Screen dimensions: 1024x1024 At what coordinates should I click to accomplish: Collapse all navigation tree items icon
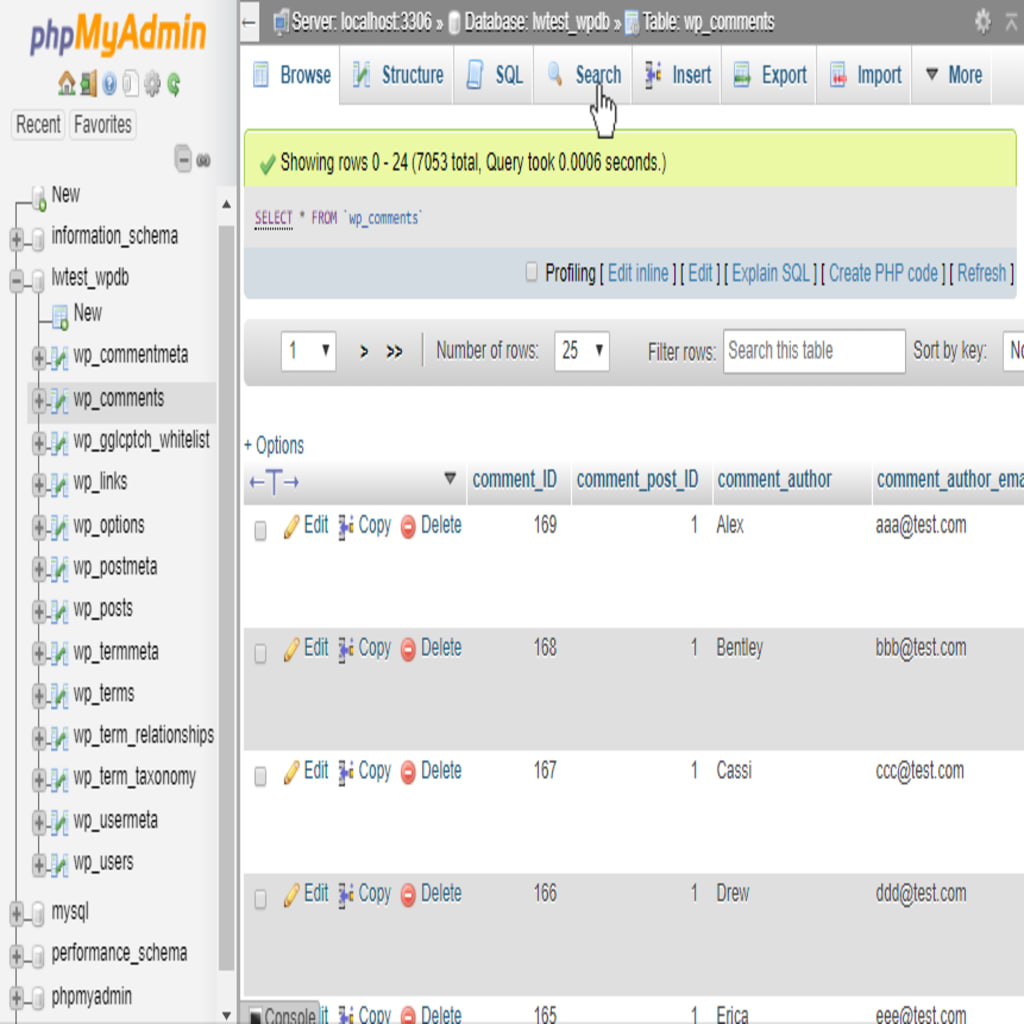184,159
